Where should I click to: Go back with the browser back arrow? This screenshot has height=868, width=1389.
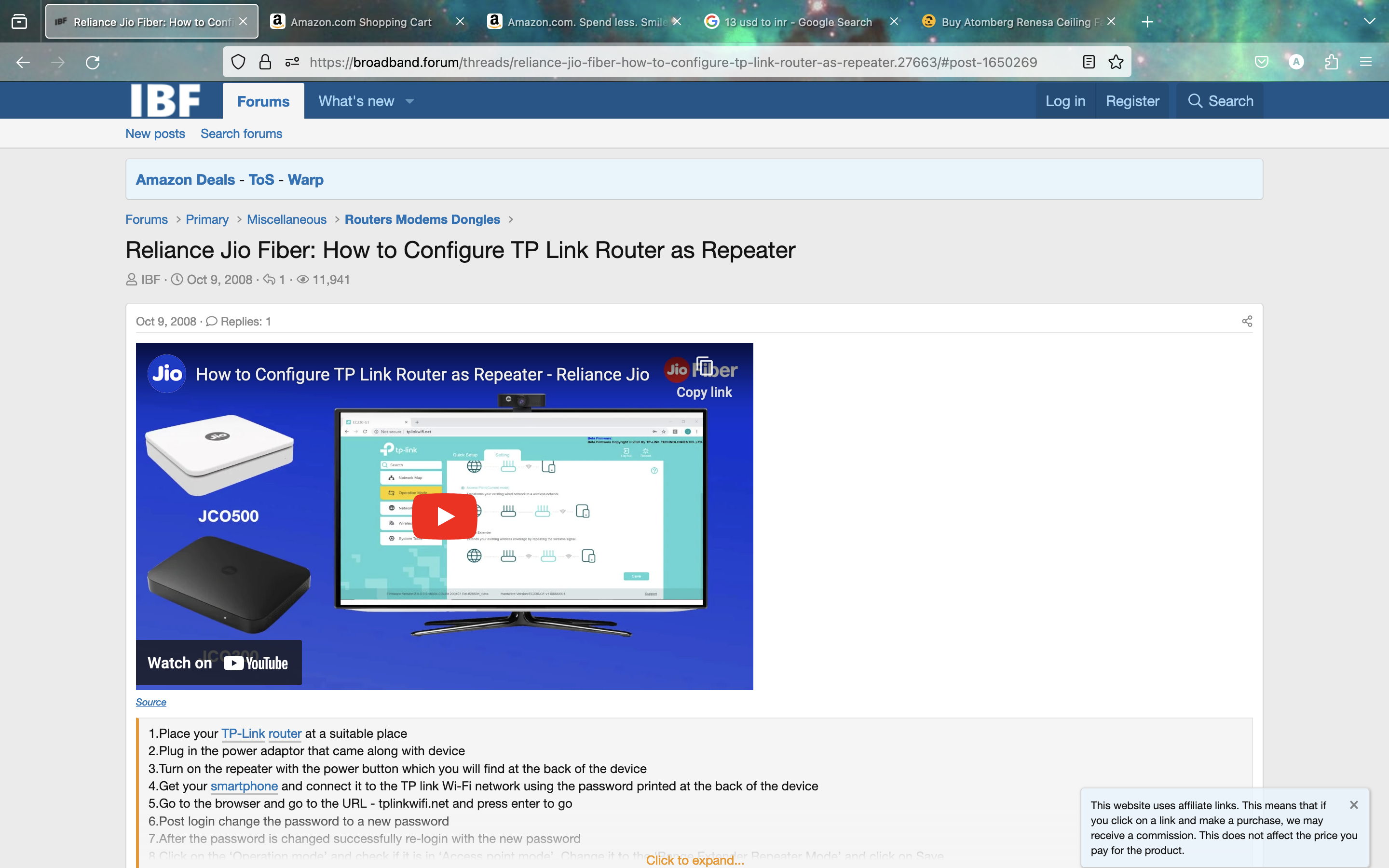tap(23, 62)
